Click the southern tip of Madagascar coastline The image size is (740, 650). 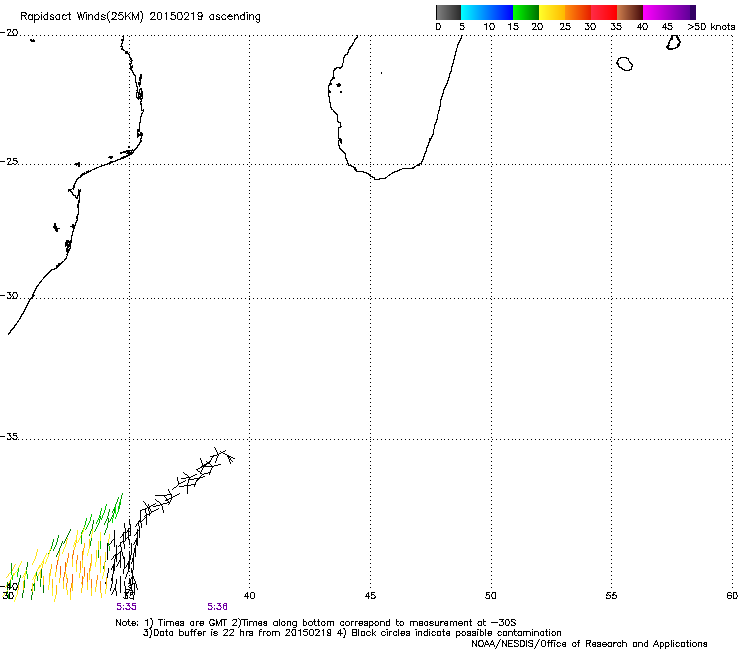(378, 178)
